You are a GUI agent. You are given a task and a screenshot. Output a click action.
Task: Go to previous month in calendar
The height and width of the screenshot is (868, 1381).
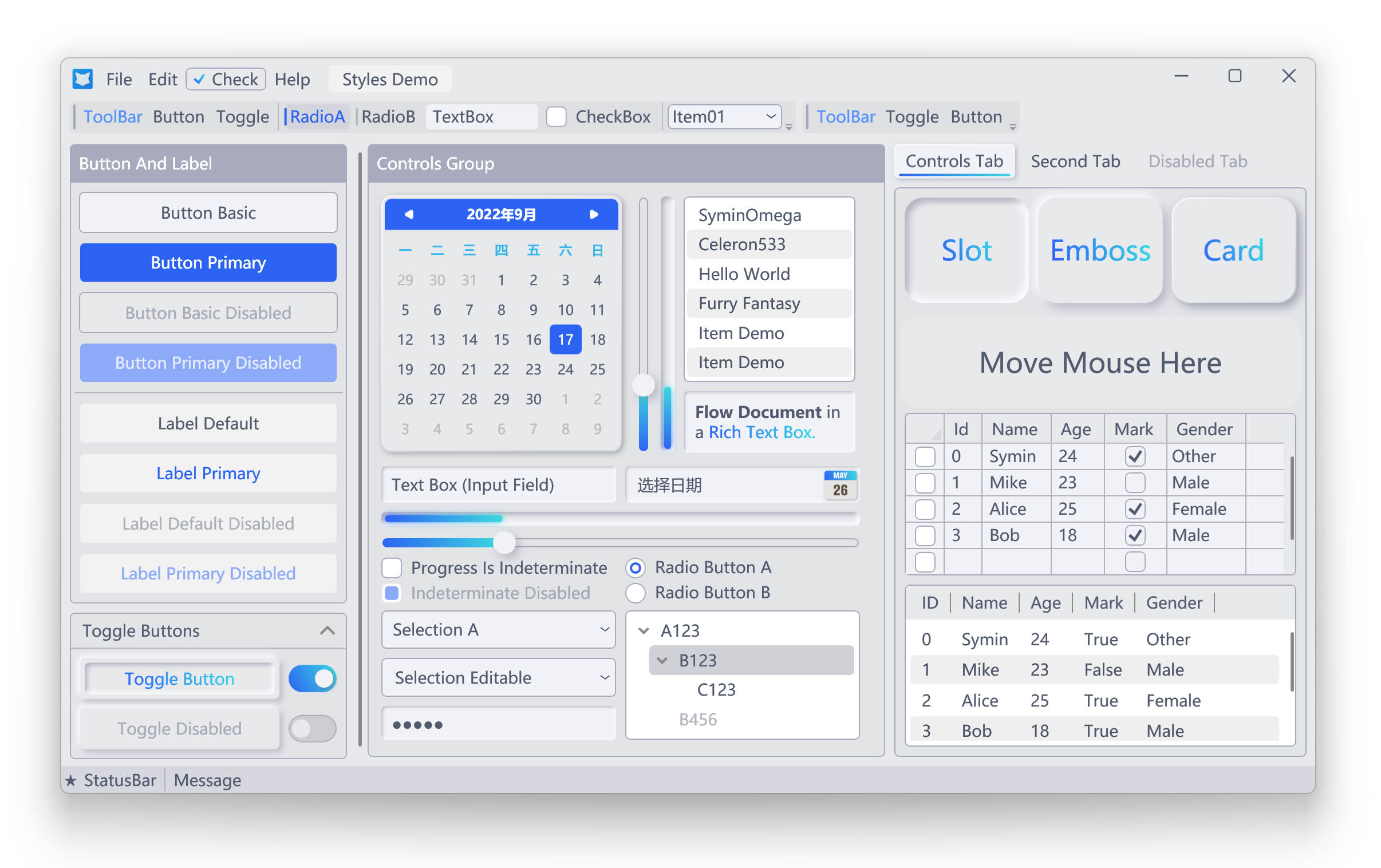408,214
